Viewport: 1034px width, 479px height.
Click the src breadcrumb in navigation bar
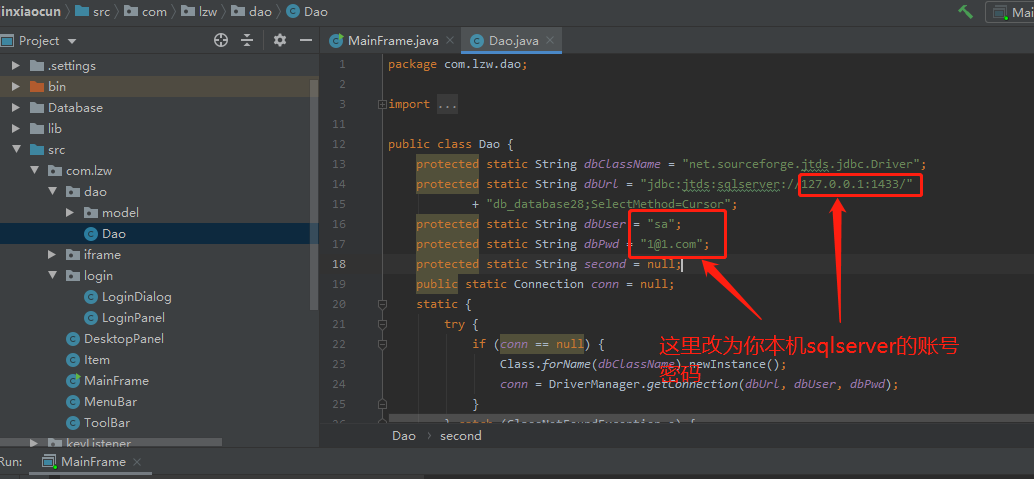(x=92, y=11)
